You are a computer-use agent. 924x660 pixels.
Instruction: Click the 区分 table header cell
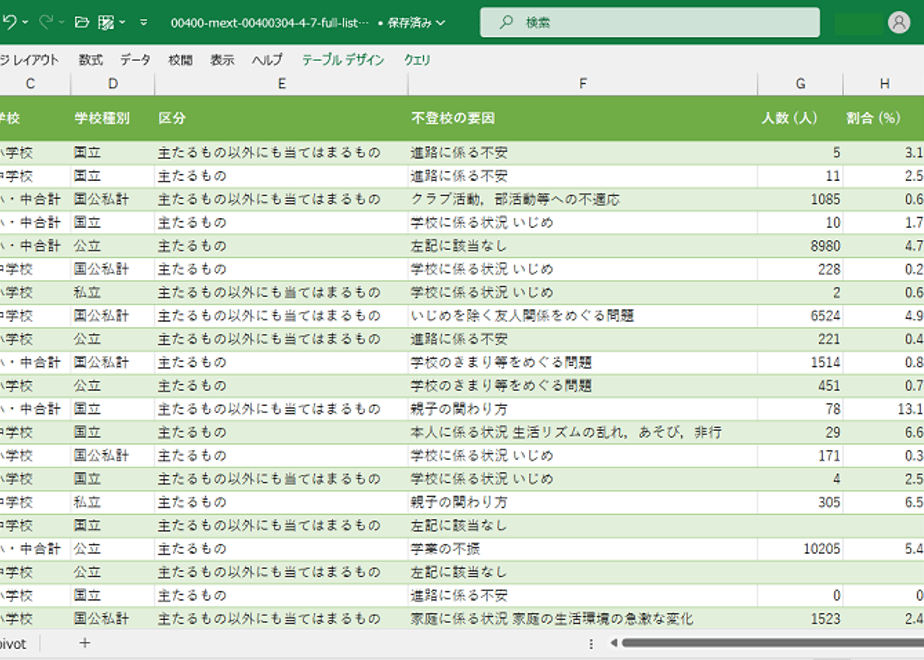tap(281, 118)
